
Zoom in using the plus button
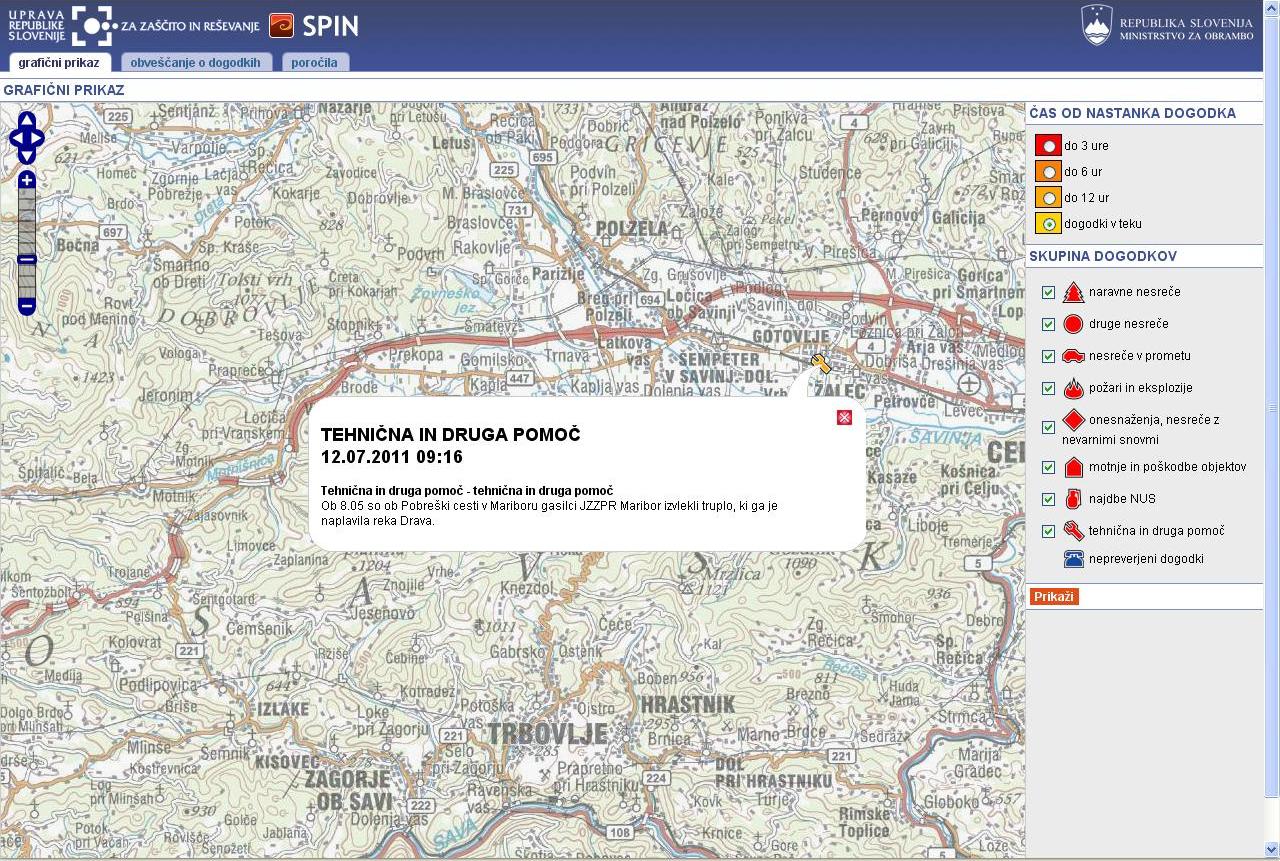point(27,180)
